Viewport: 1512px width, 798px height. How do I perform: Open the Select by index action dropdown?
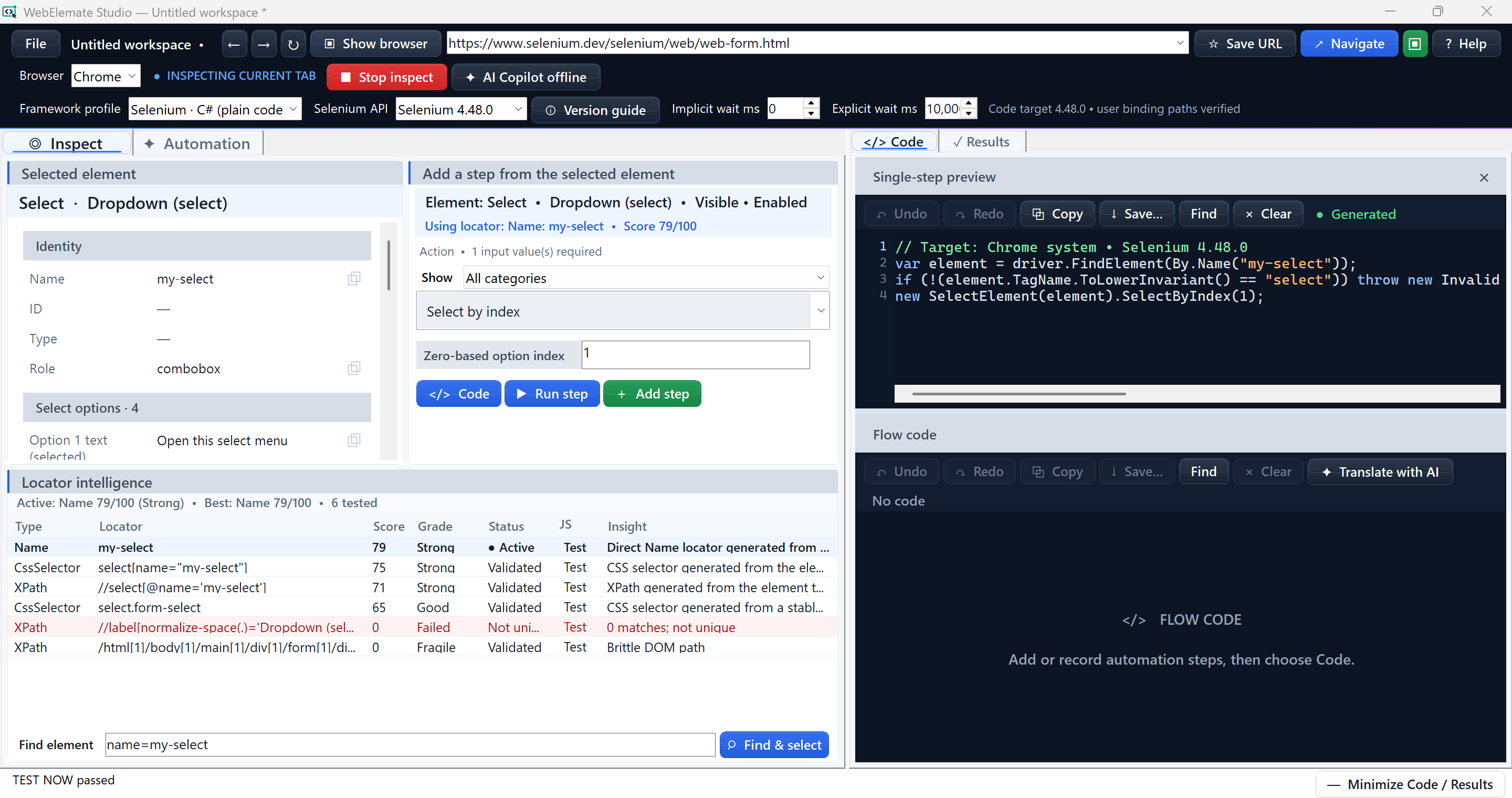coord(623,311)
